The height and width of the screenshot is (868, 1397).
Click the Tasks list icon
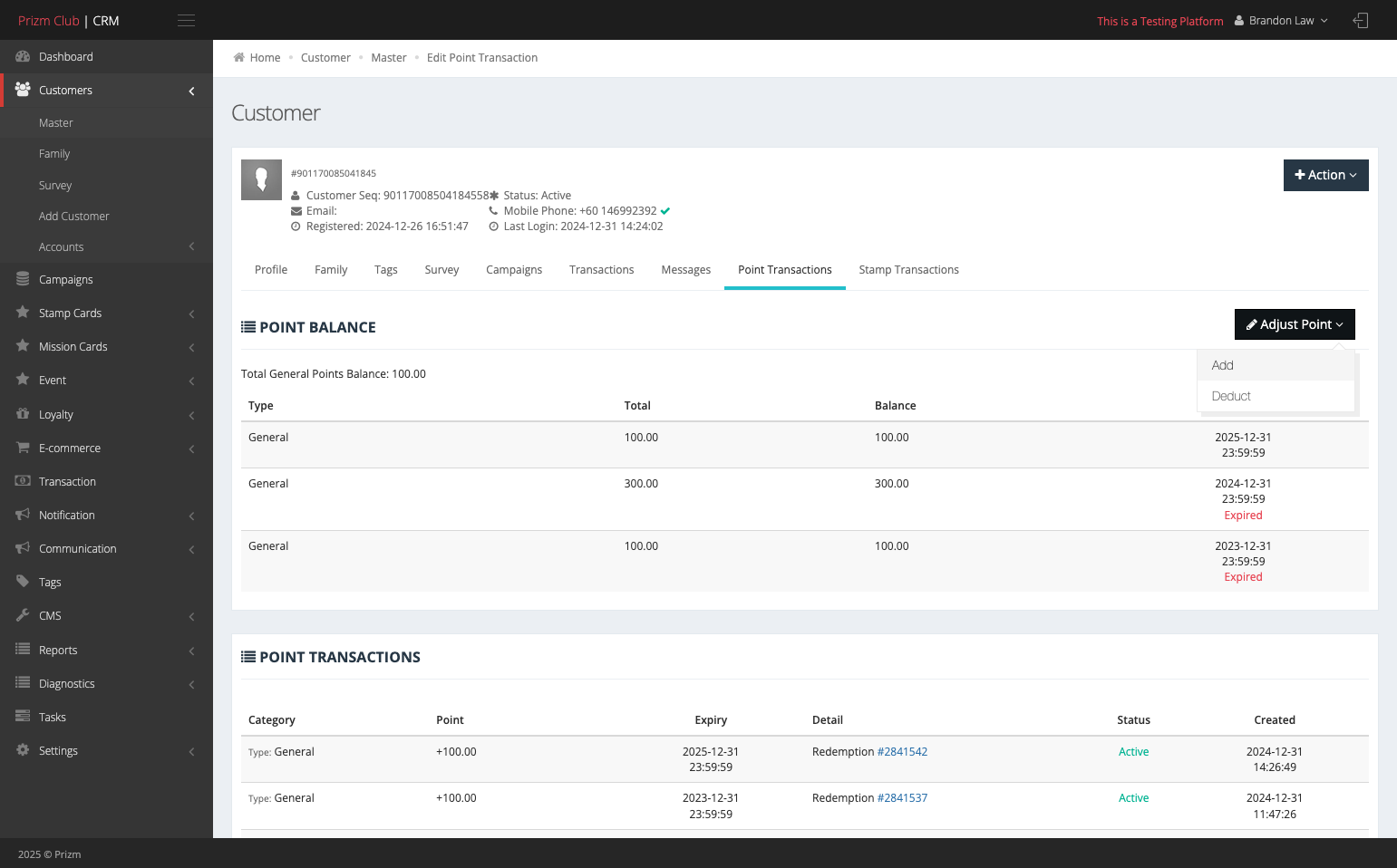pos(23,717)
